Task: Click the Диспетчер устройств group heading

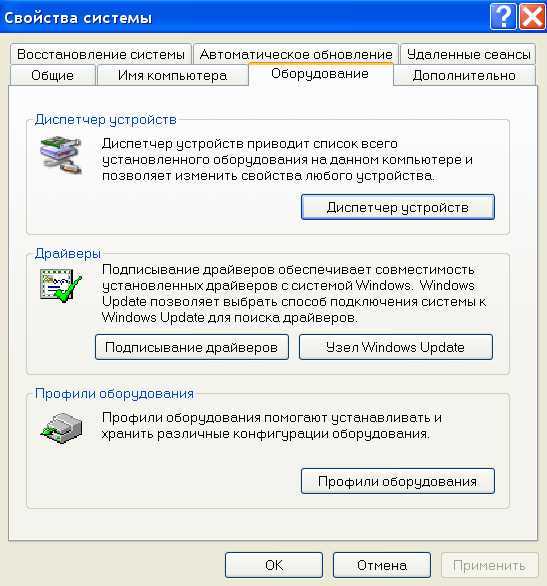Action: click(x=106, y=120)
